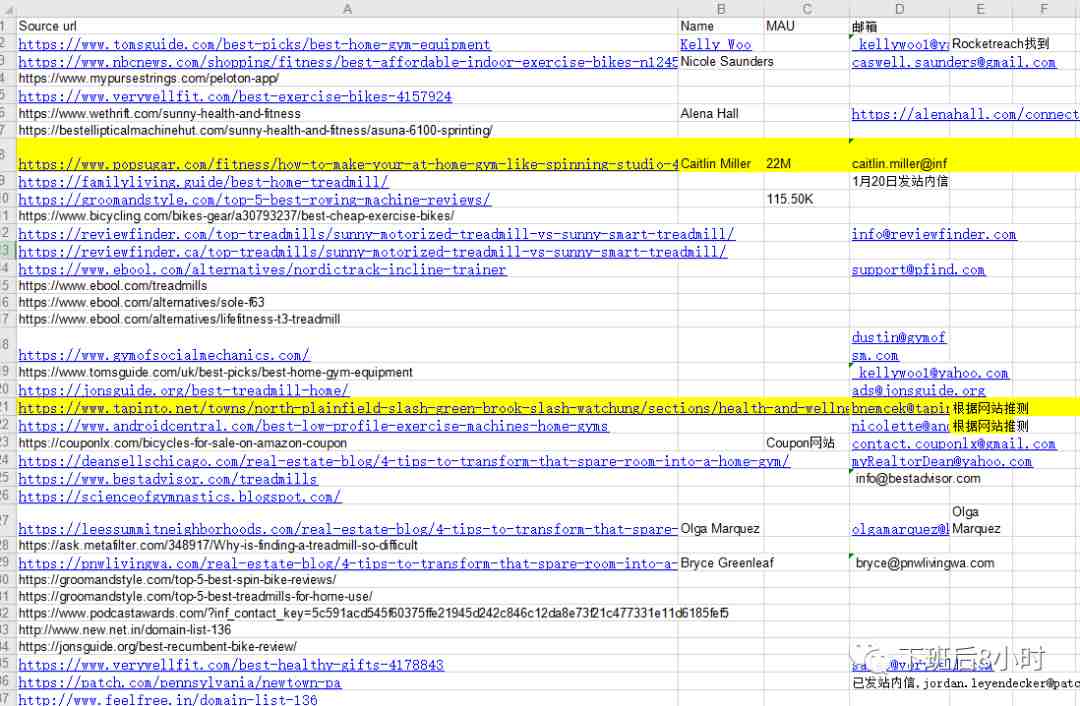Click the alenahall.com connect link
The width and height of the screenshot is (1080, 706).
(965, 114)
